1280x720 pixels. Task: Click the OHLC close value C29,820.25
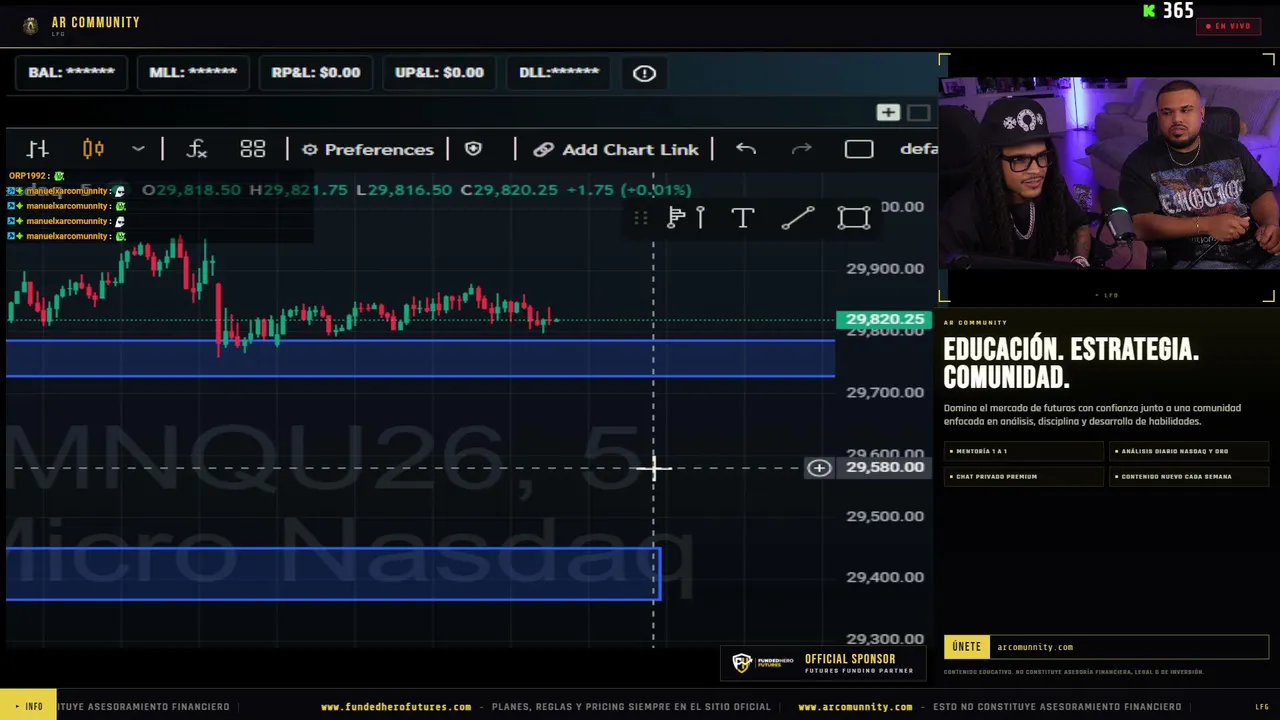[x=509, y=190]
